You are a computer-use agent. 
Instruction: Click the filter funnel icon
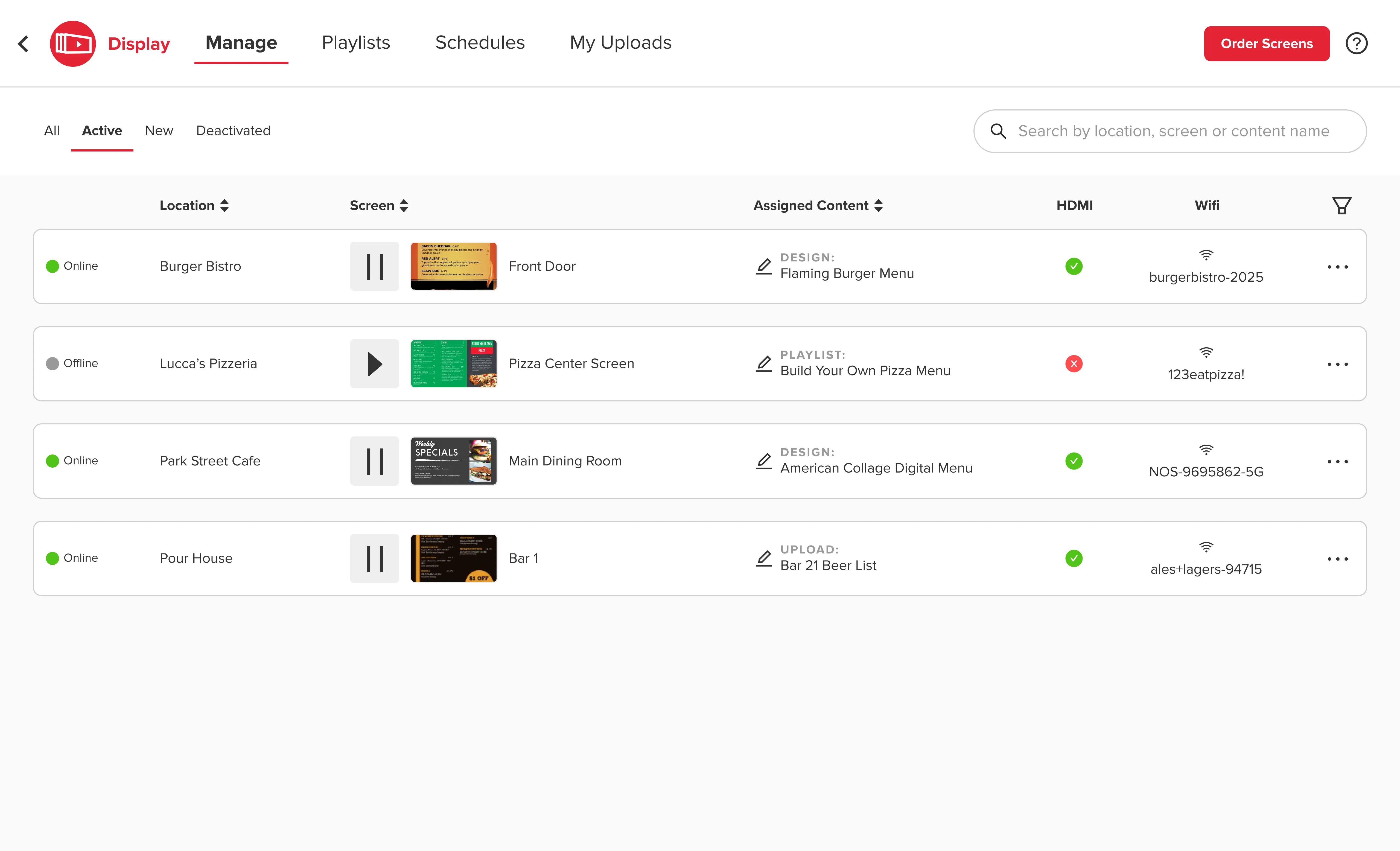coord(1341,206)
